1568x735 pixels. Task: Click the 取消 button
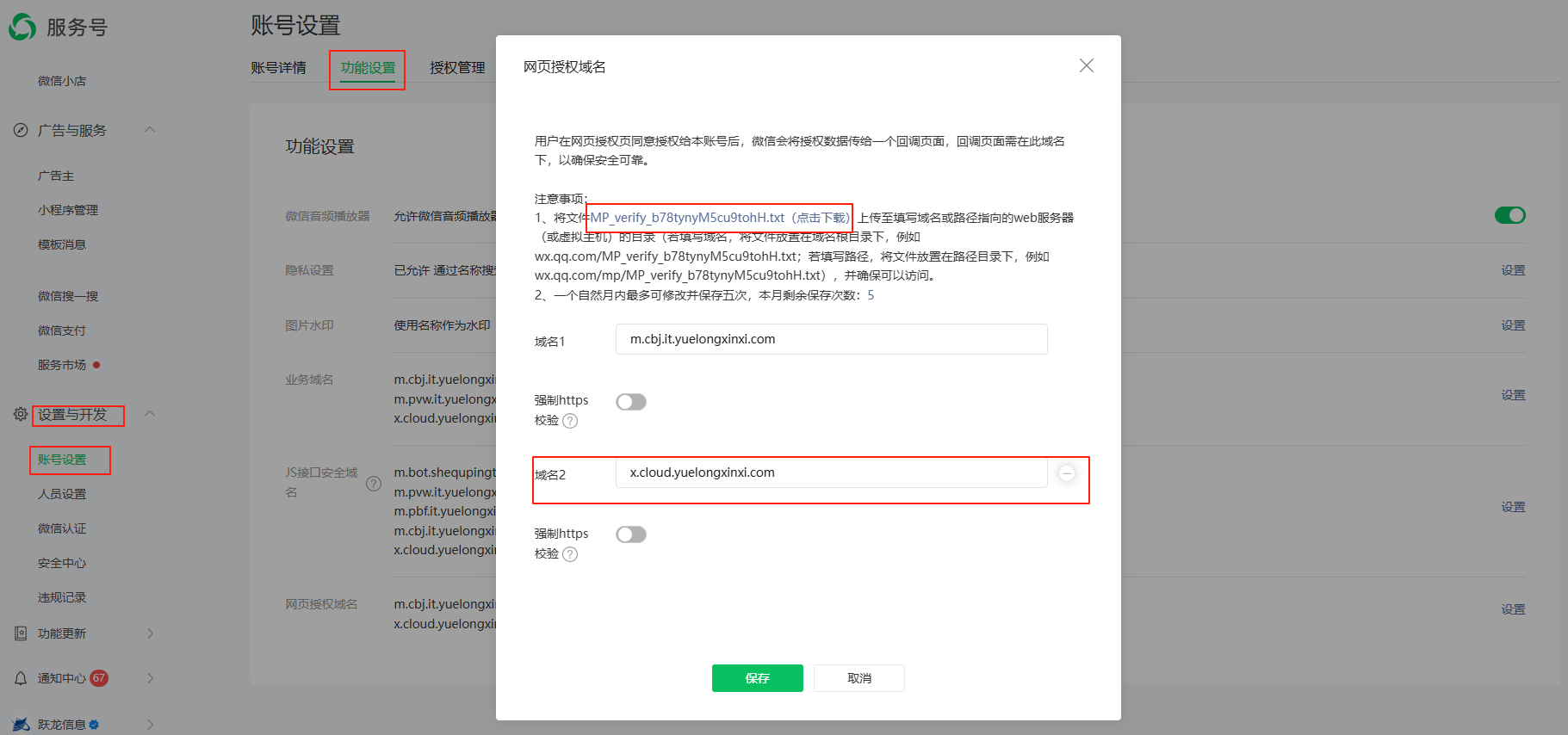[x=859, y=678]
